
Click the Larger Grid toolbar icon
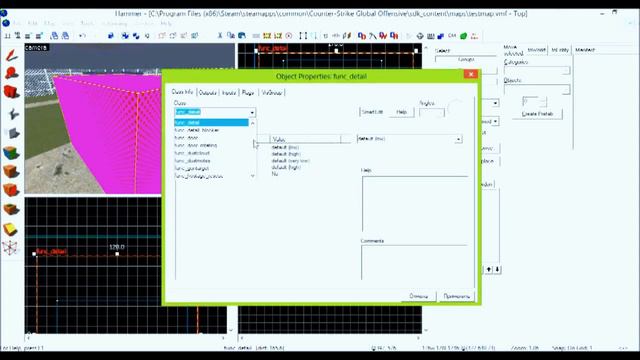click(39, 36)
